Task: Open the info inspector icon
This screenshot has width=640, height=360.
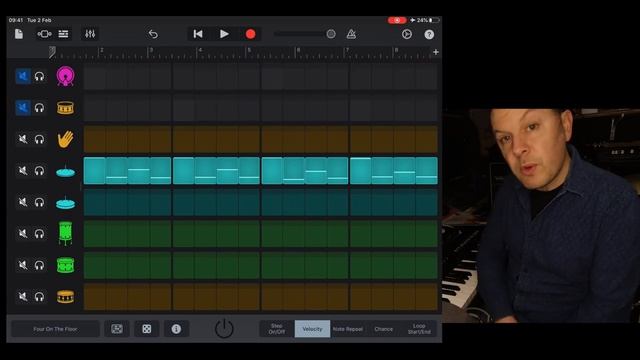Action: click(176, 329)
